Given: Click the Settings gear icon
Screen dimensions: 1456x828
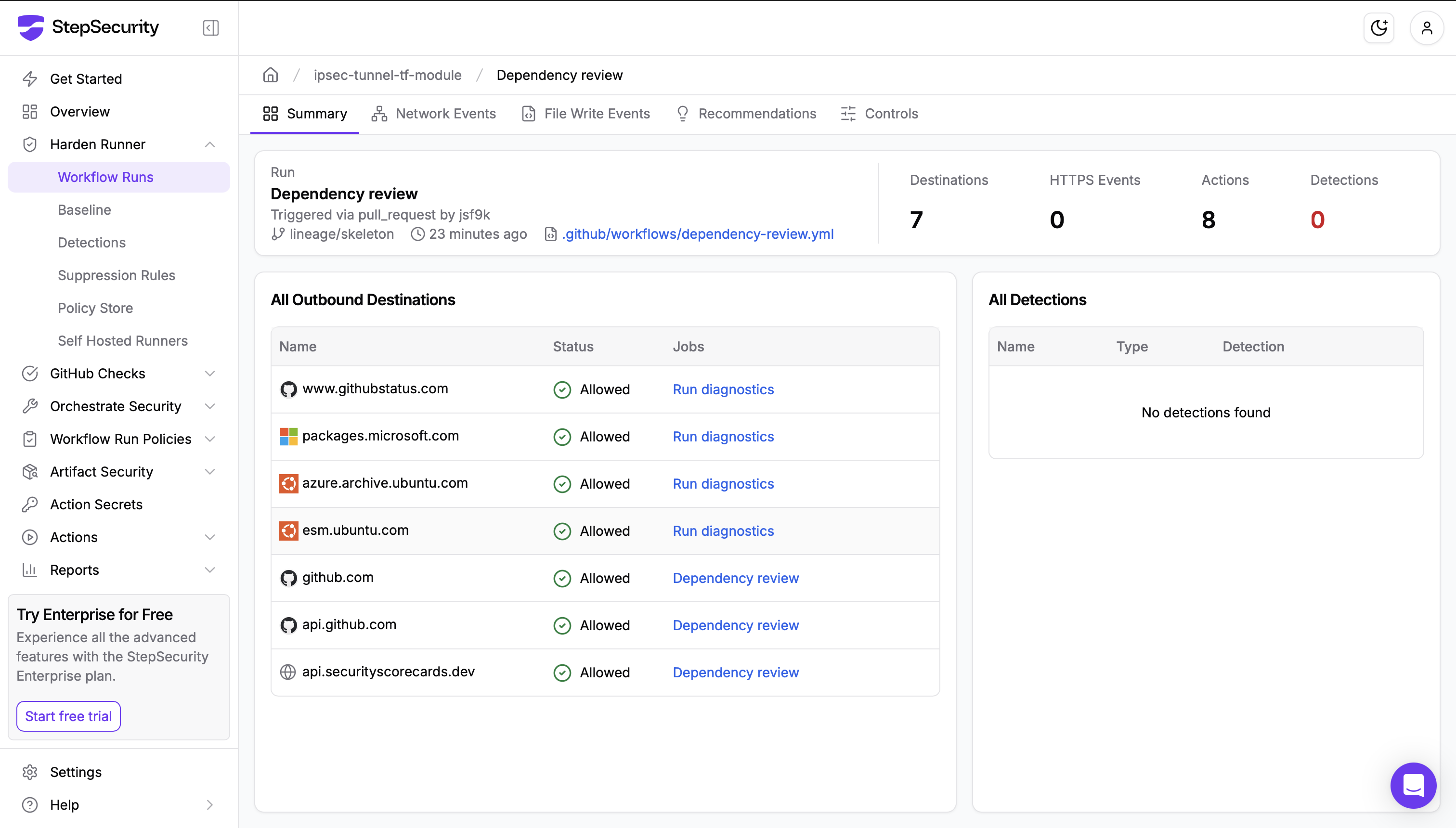Looking at the screenshot, I should coord(29,772).
